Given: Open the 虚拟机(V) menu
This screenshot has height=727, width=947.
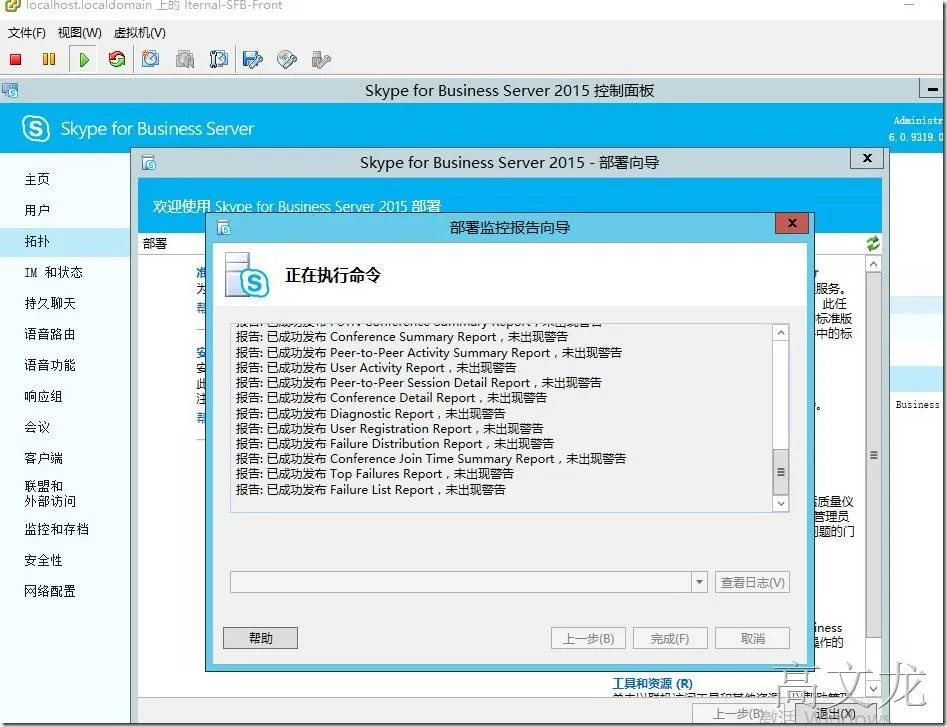Looking at the screenshot, I should click(x=140, y=33).
